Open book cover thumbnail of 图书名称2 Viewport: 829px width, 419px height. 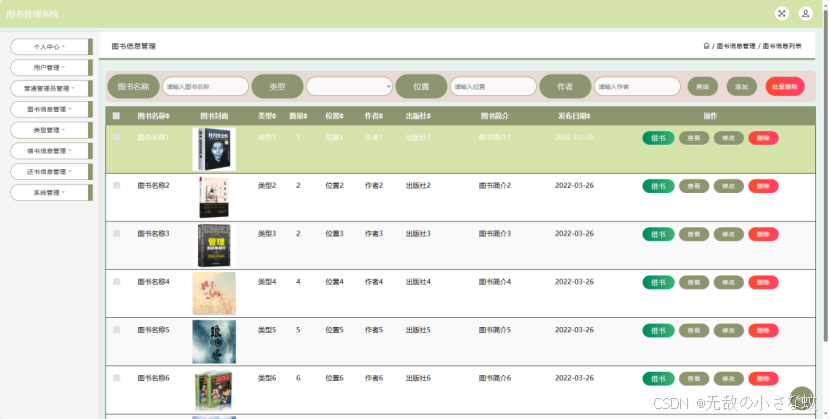click(x=214, y=197)
